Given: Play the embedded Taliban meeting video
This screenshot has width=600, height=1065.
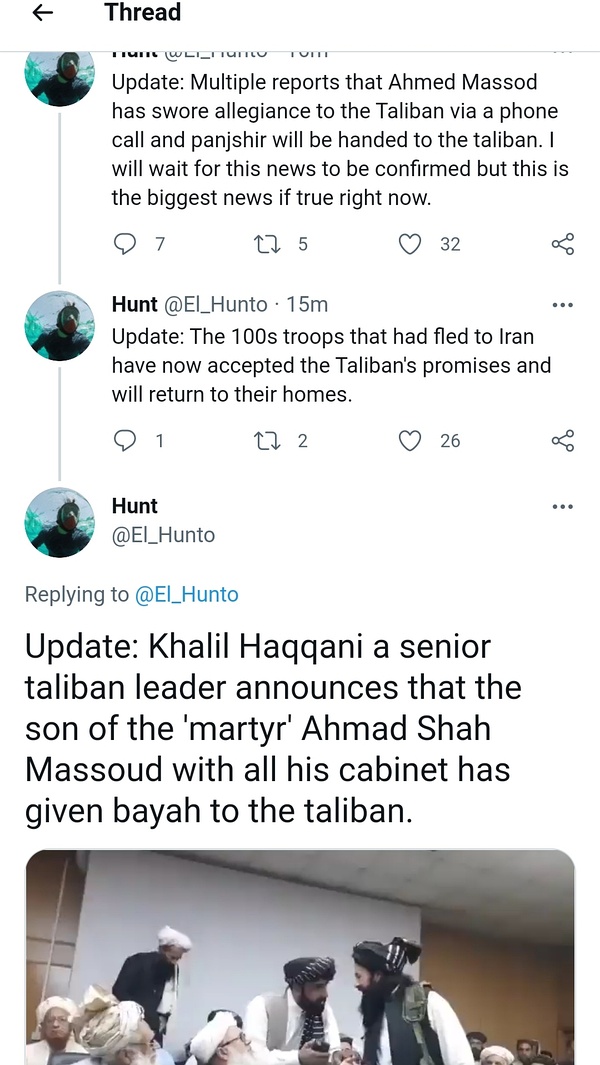Looking at the screenshot, I should click(x=300, y=957).
